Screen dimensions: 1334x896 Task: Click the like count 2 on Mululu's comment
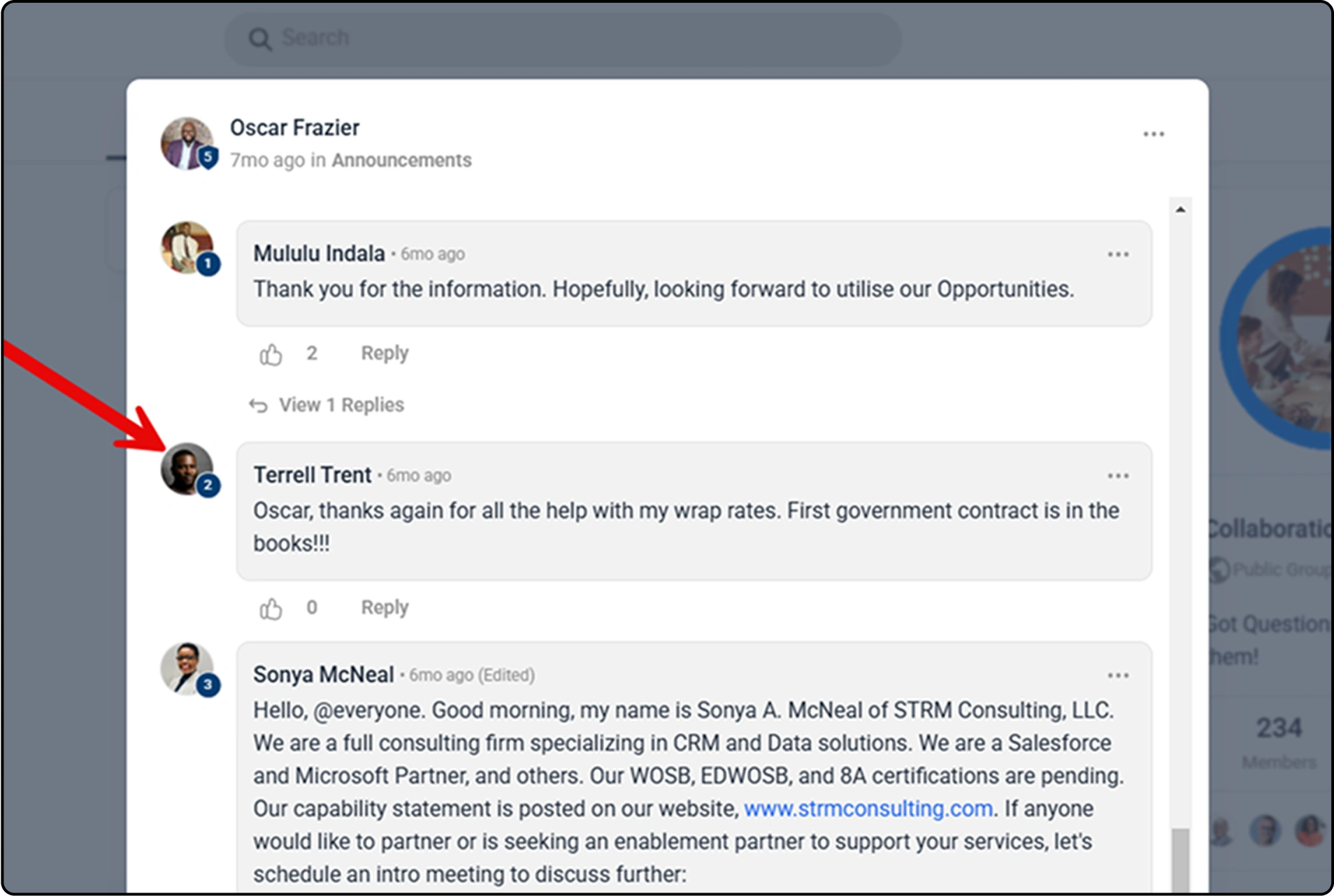click(312, 354)
